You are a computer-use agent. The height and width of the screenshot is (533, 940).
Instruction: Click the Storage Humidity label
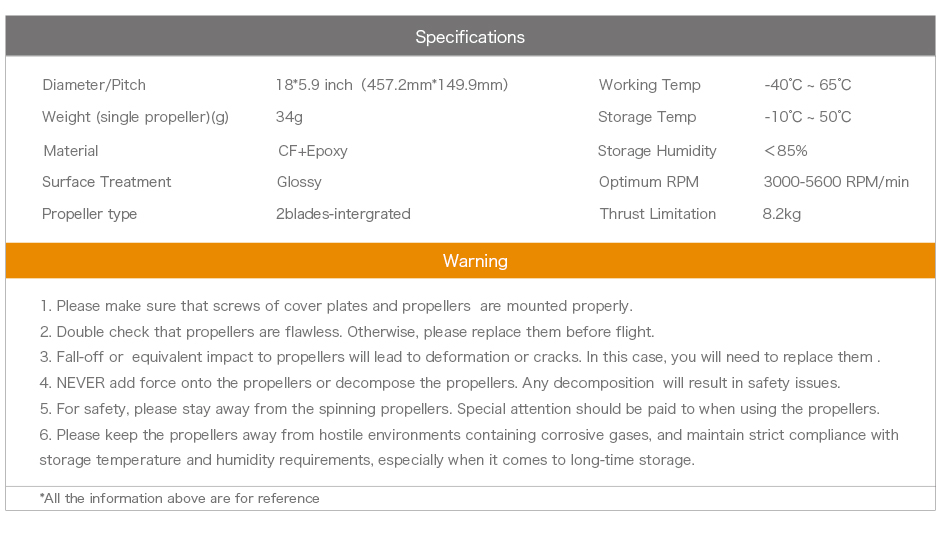click(657, 151)
